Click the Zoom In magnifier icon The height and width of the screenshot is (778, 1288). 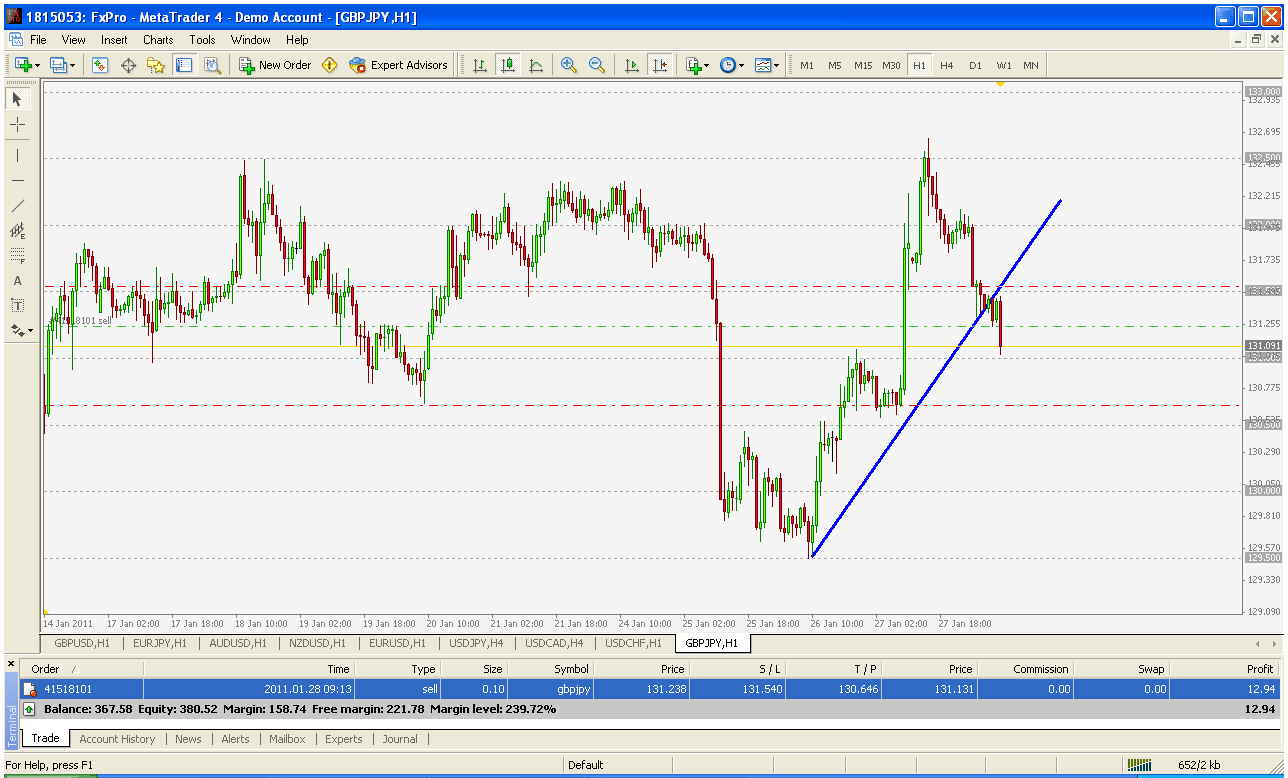coord(569,65)
